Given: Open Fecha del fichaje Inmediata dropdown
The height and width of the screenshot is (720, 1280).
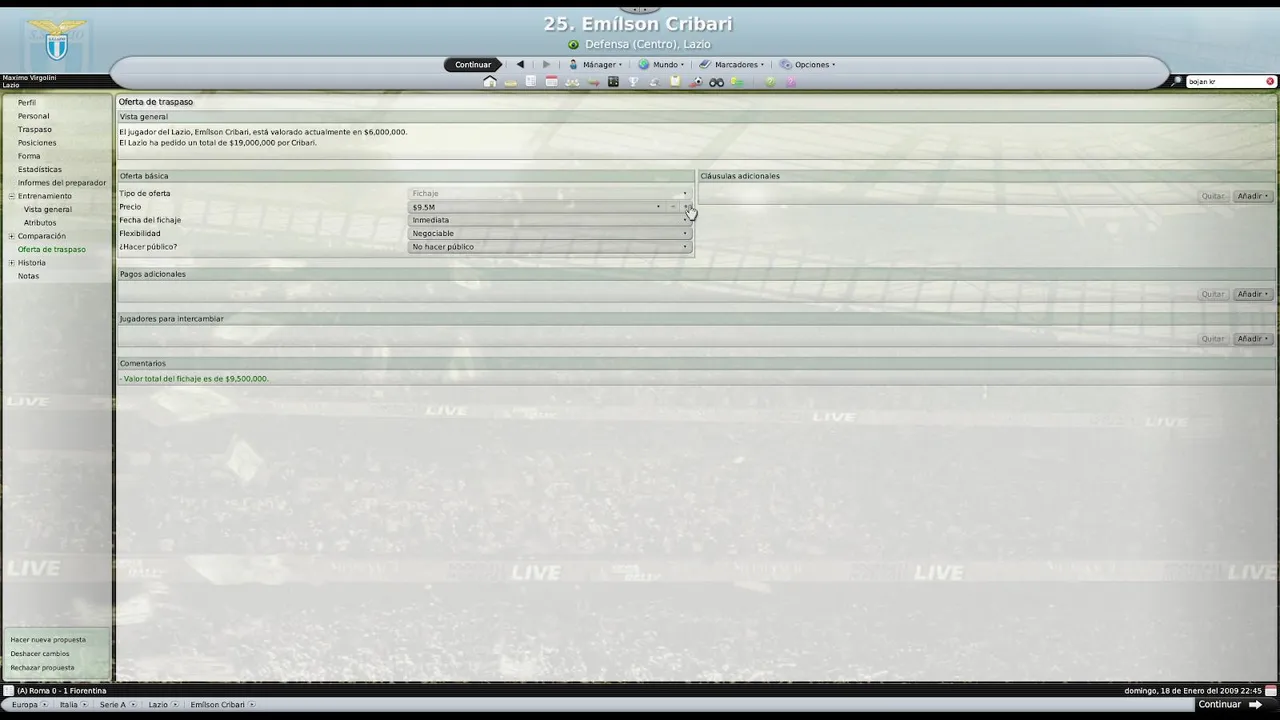Looking at the screenshot, I should (x=549, y=220).
